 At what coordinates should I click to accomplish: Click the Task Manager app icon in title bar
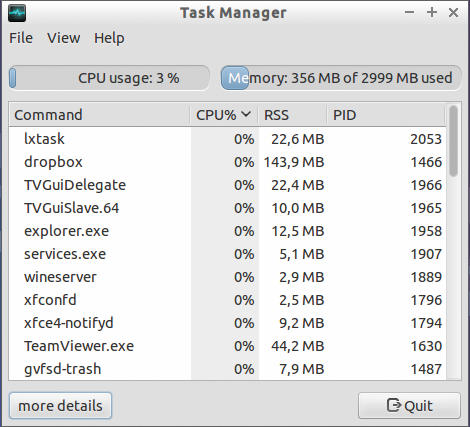coord(17,13)
